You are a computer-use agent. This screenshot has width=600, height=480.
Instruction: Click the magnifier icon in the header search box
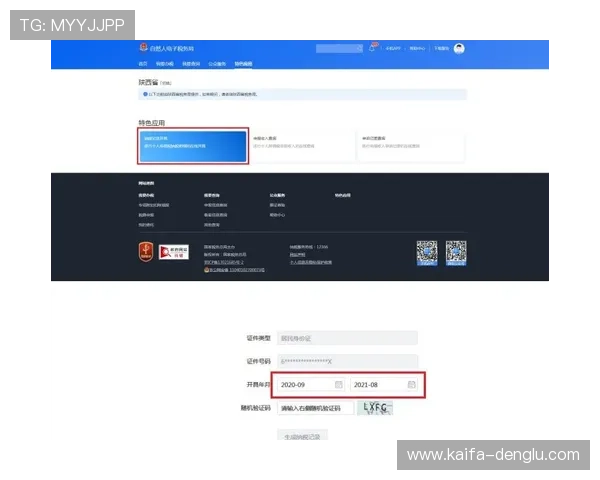(359, 48)
